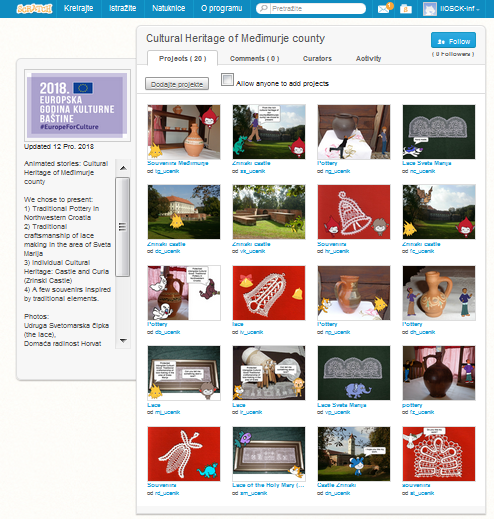The height and width of the screenshot is (519, 494).
Task: Open Lace of the Holy Mary title link
Action: click(x=268, y=485)
